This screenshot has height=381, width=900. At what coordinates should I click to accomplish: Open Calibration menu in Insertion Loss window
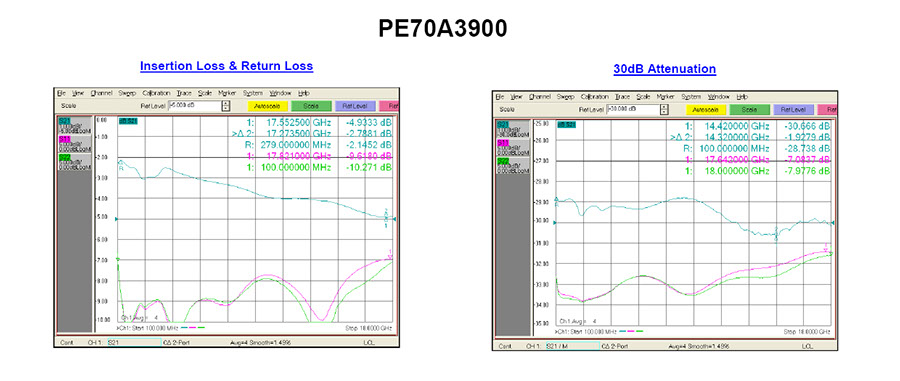point(157,93)
